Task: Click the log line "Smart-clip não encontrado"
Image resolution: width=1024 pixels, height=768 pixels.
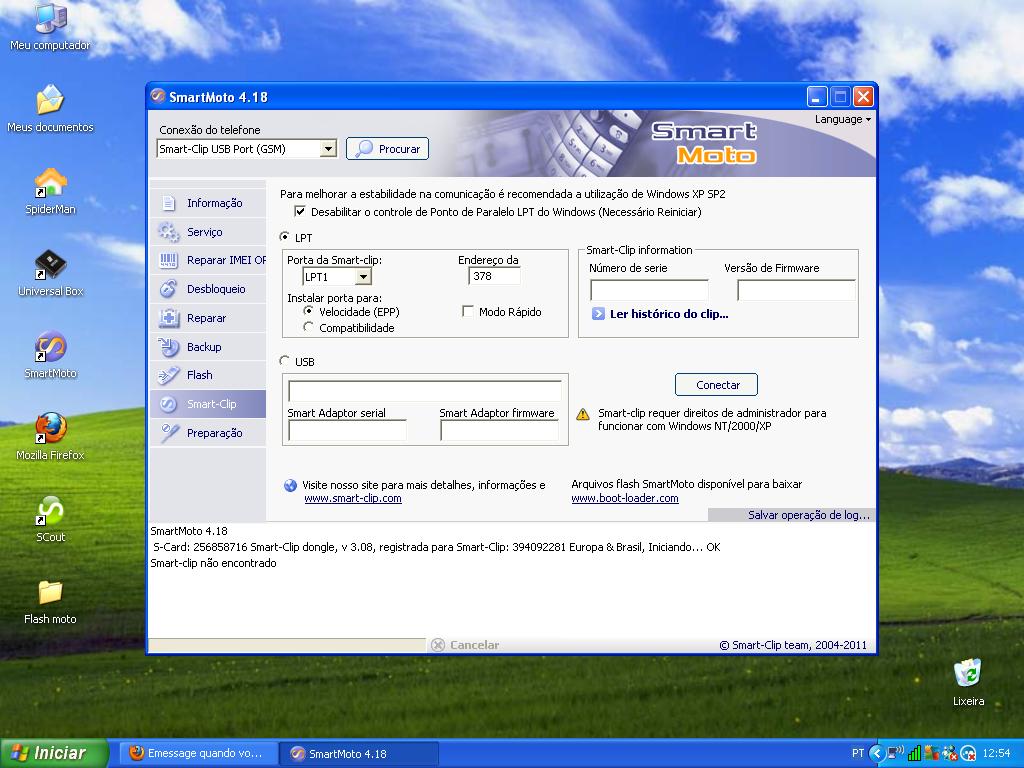Action: 214,563
